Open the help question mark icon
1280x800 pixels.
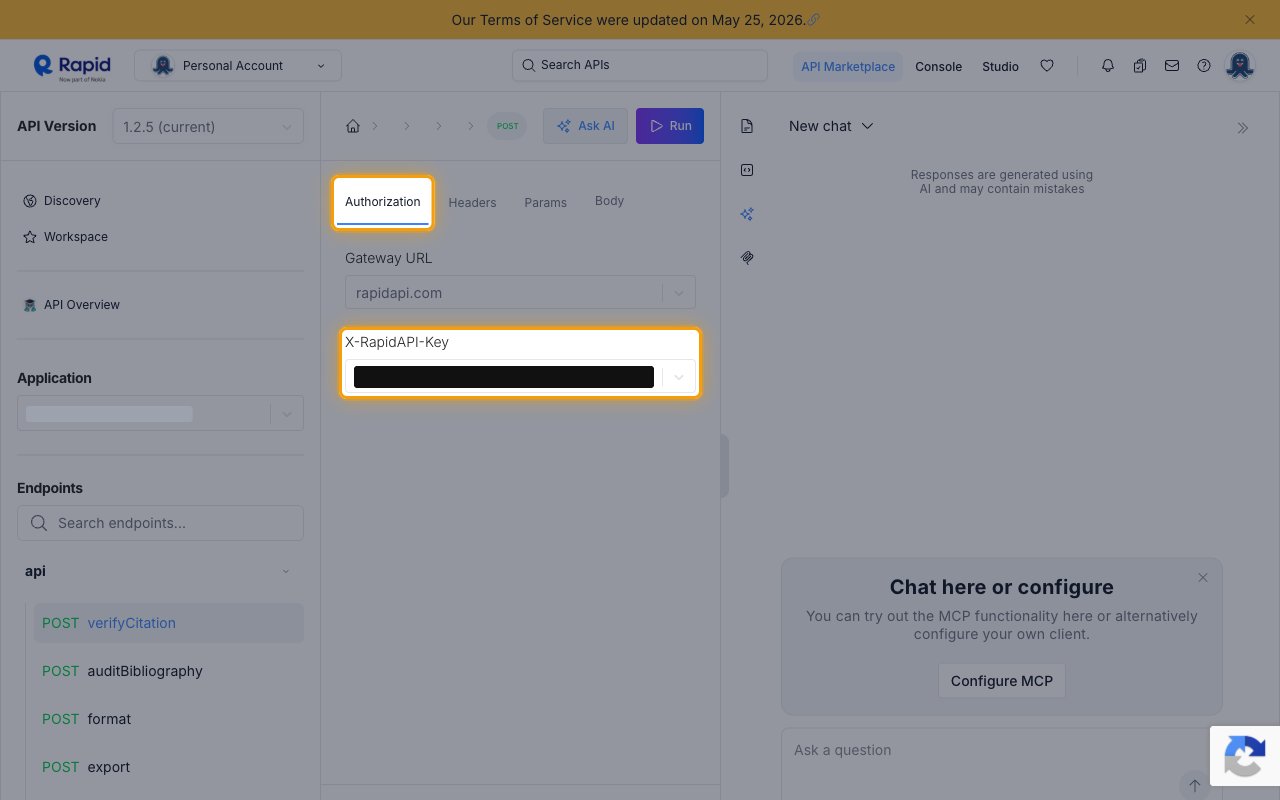point(1204,66)
